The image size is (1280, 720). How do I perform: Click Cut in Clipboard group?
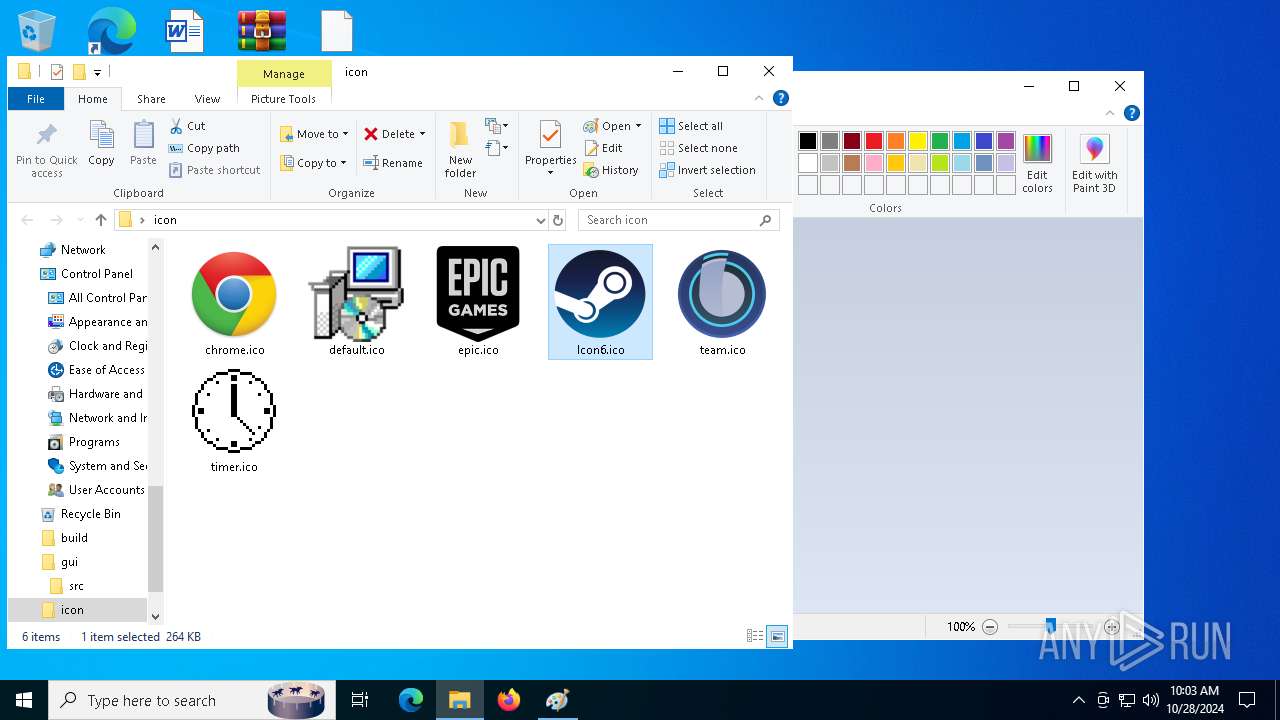coord(187,126)
